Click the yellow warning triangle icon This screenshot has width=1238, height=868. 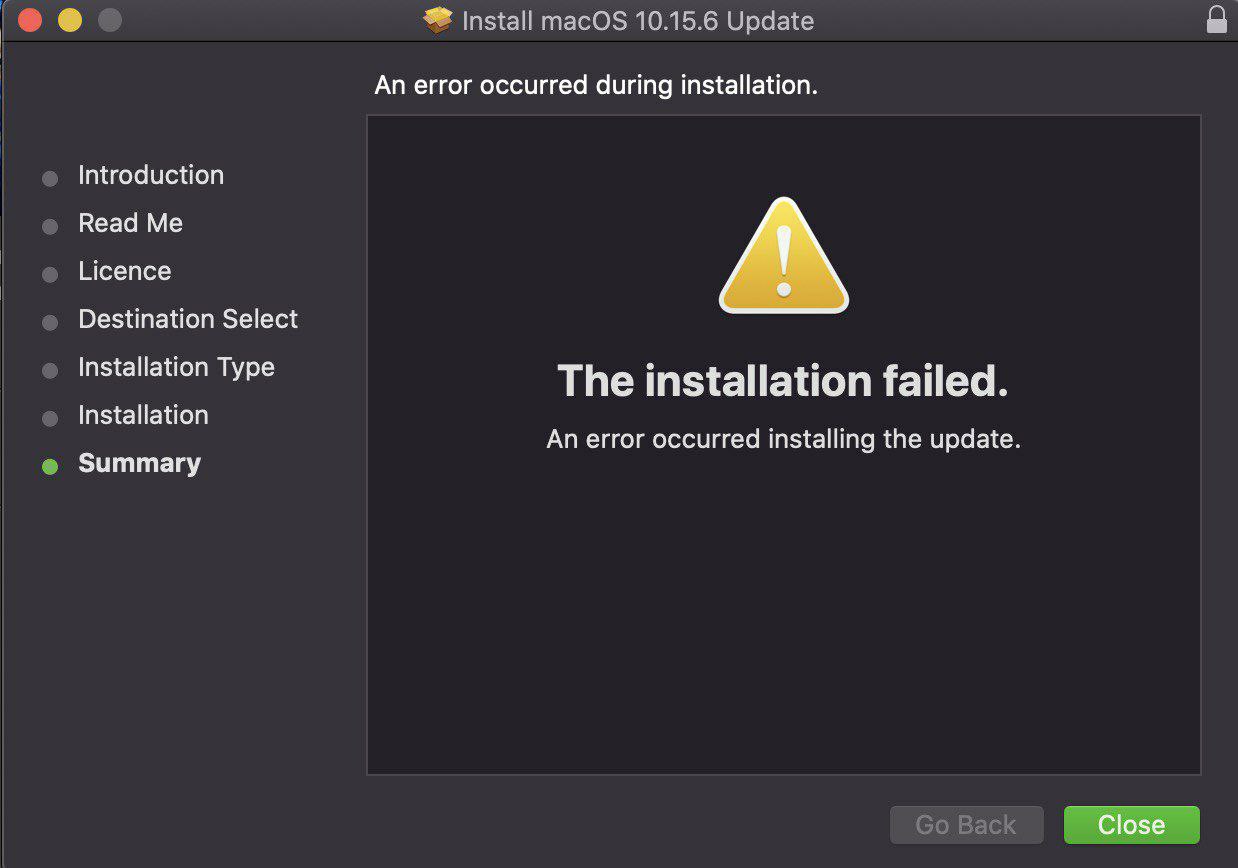tap(784, 255)
